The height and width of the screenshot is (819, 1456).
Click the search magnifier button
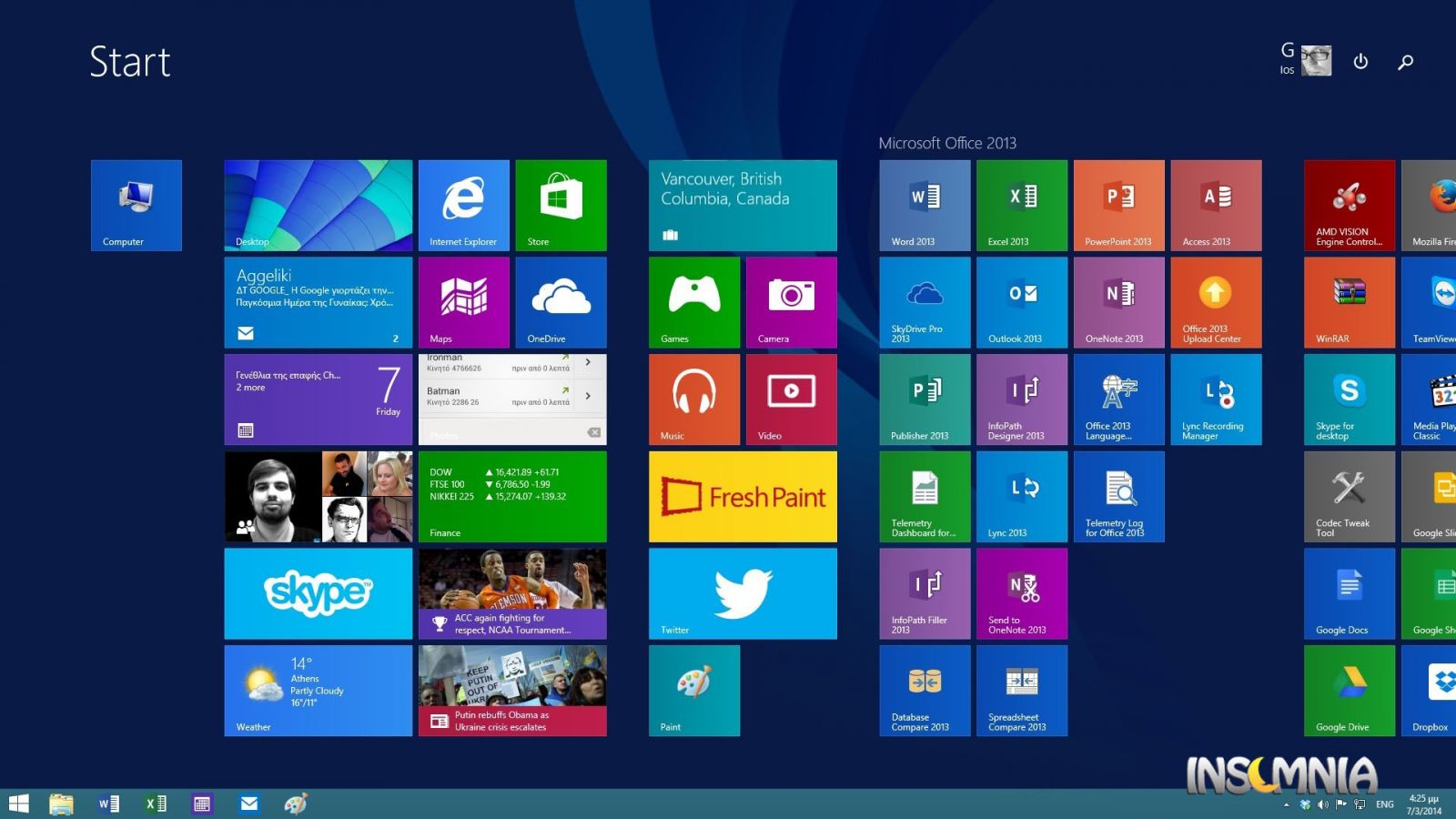[1406, 61]
